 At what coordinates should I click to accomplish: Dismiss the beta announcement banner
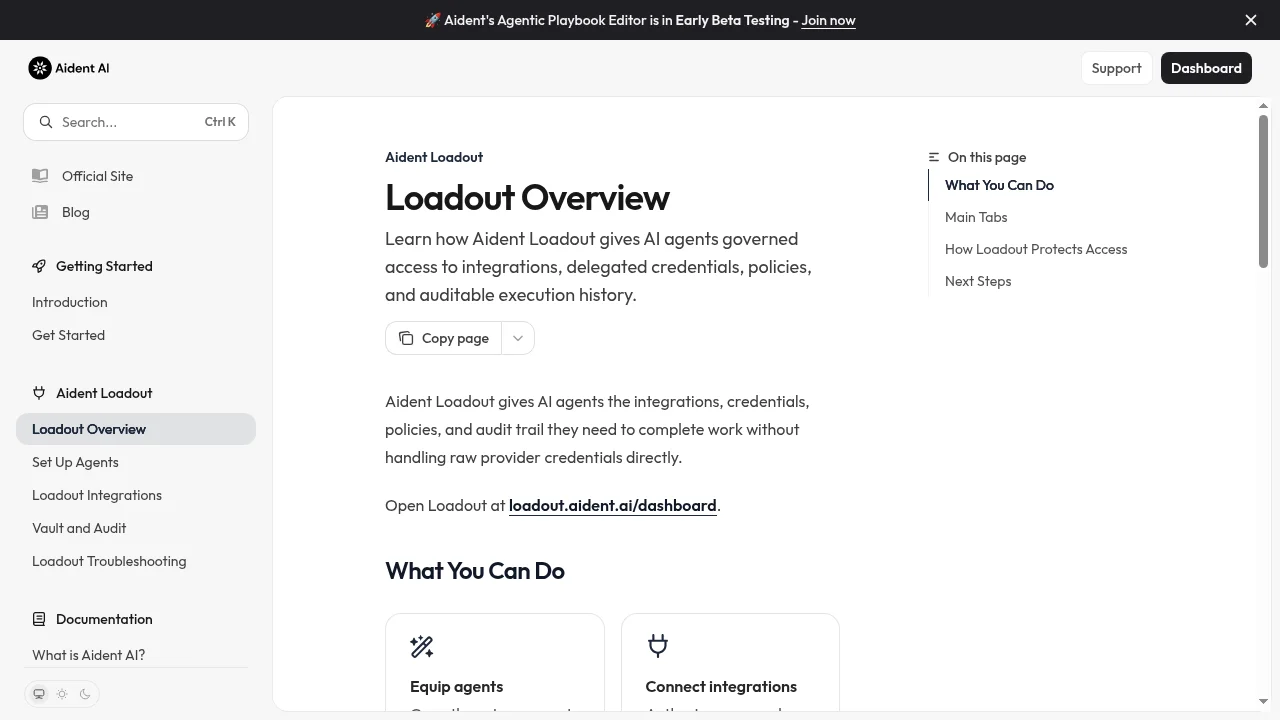pos(1251,20)
